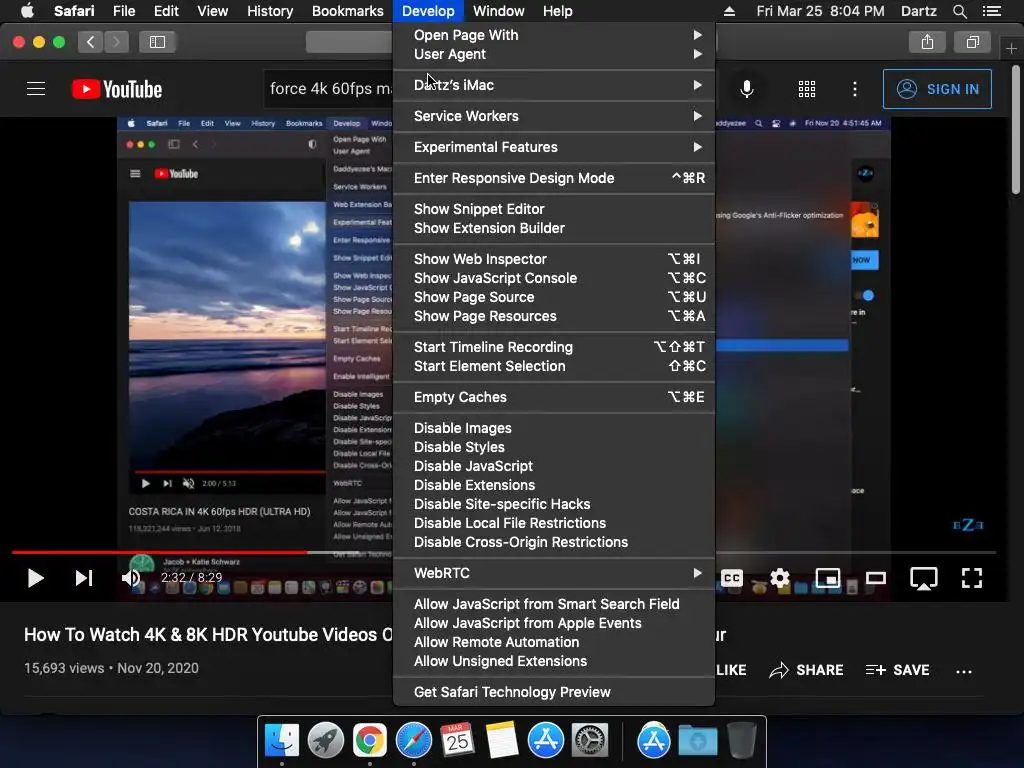The image size is (1024, 768).
Task: Open YouTube settings three-dot menu
Action: 854,89
